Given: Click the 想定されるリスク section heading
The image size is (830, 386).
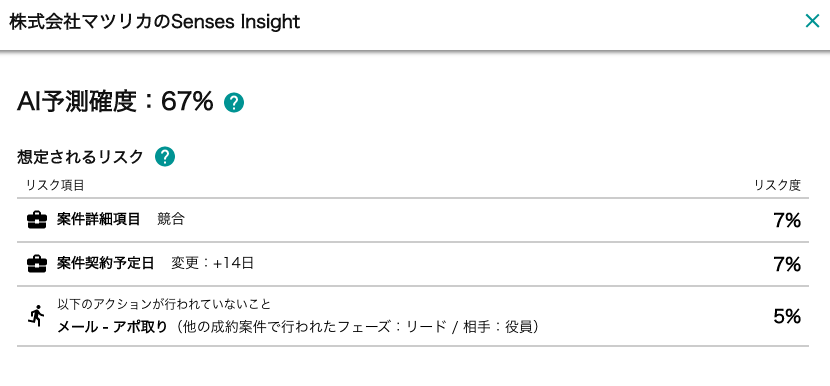Looking at the screenshot, I should (x=80, y=157).
